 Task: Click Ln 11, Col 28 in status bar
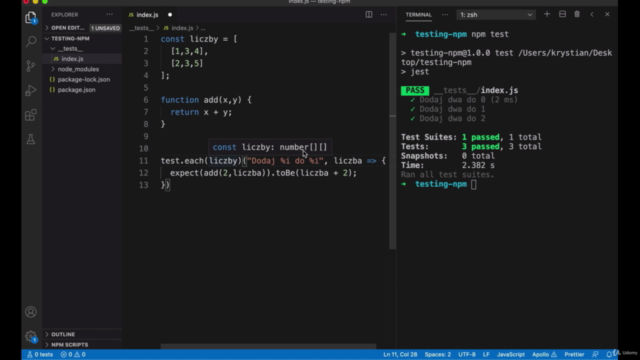point(400,354)
